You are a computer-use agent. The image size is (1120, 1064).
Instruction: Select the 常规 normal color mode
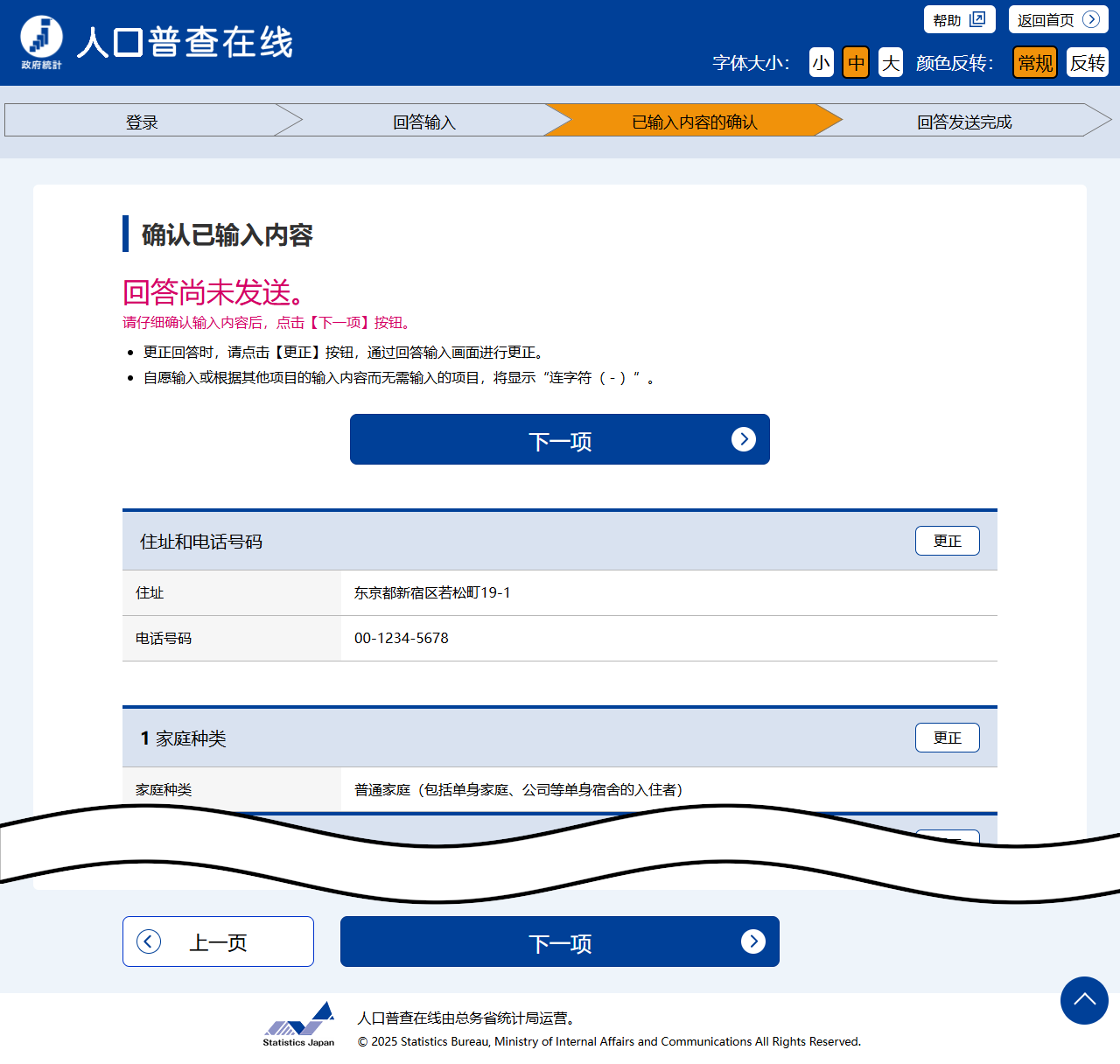[x=1035, y=63]
